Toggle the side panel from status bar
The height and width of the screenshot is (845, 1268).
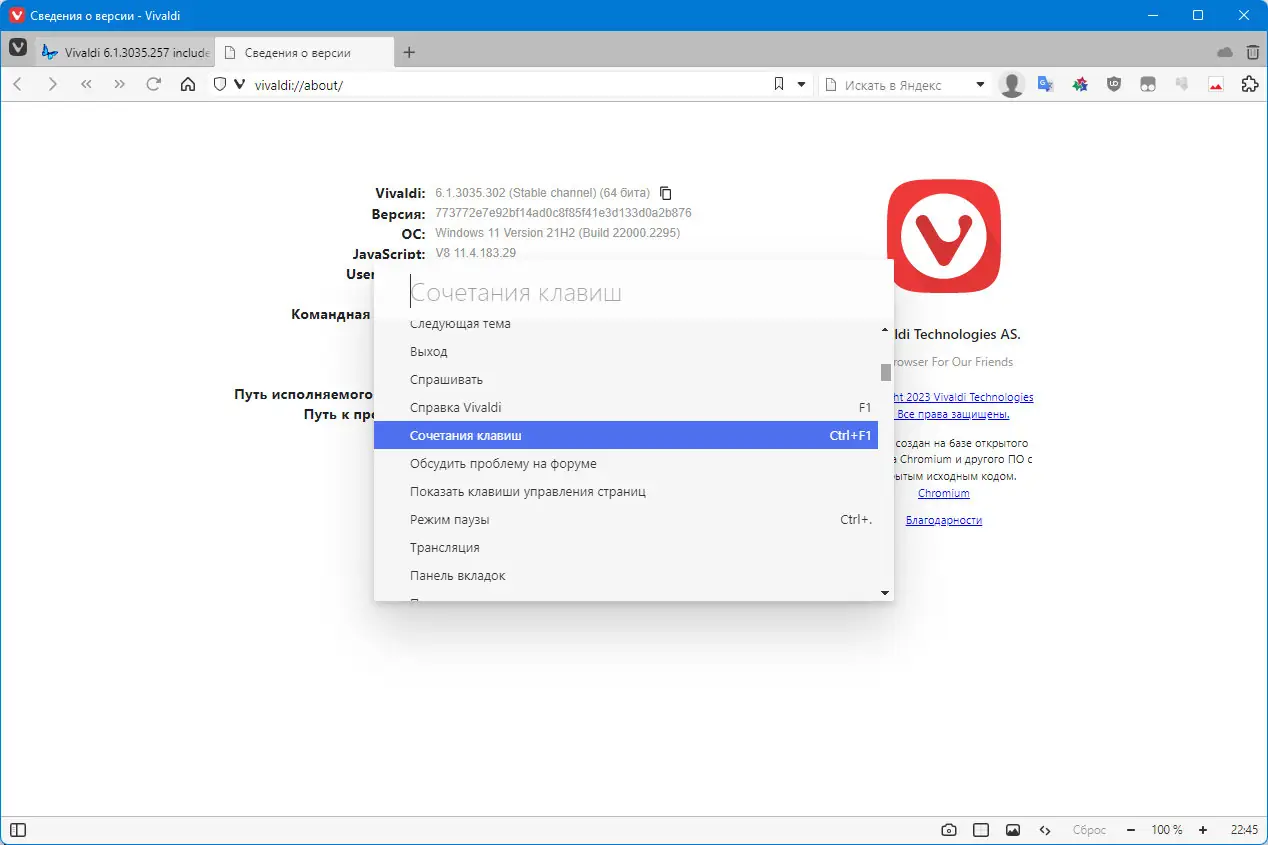tap(18, 830)
